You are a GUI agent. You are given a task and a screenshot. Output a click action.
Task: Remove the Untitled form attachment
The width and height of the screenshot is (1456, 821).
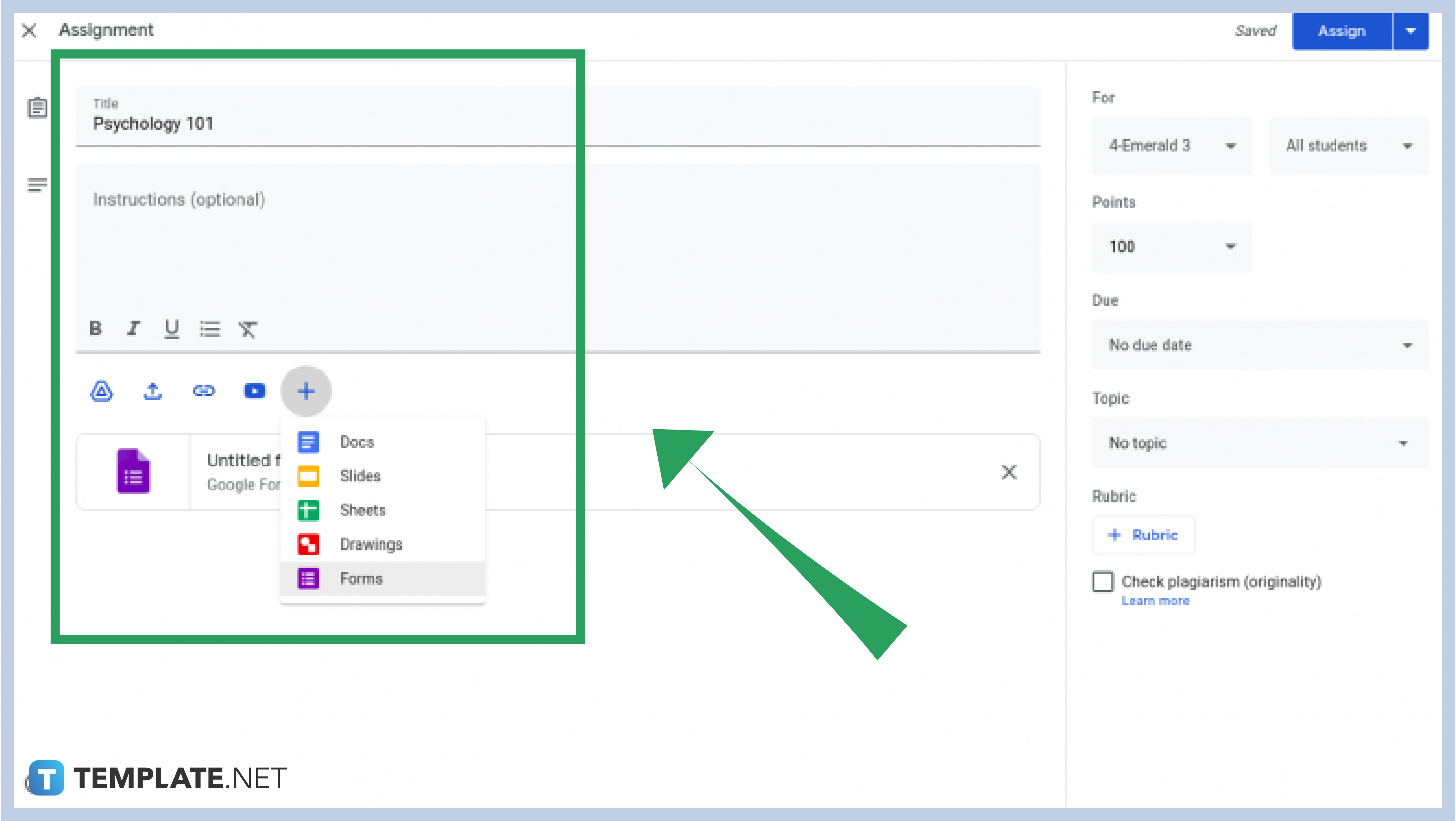pyautogui.click(x=1009, y=472)
